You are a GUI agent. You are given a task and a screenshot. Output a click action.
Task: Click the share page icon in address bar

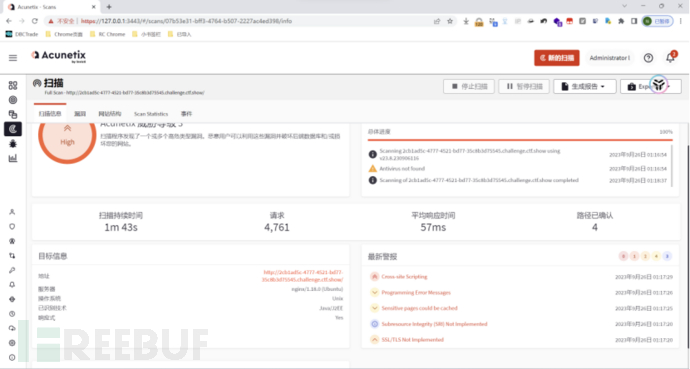click(x=437, y=21)
